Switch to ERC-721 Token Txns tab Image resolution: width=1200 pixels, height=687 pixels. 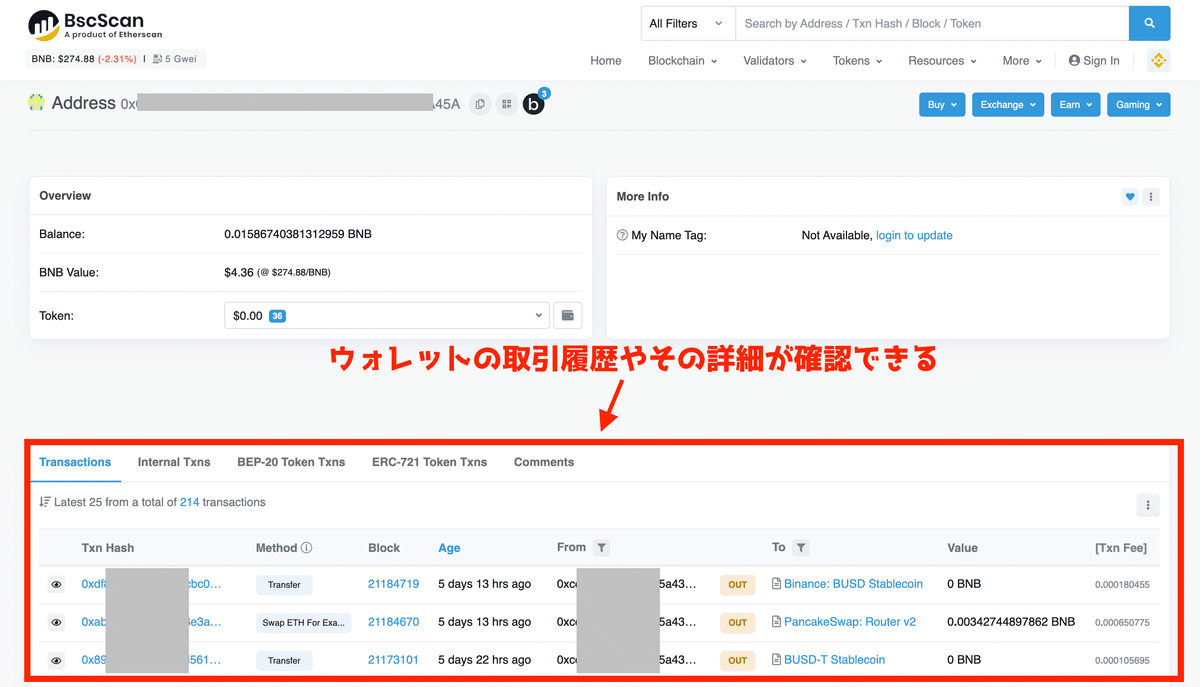pyautogui.click(x=429, y=462)
